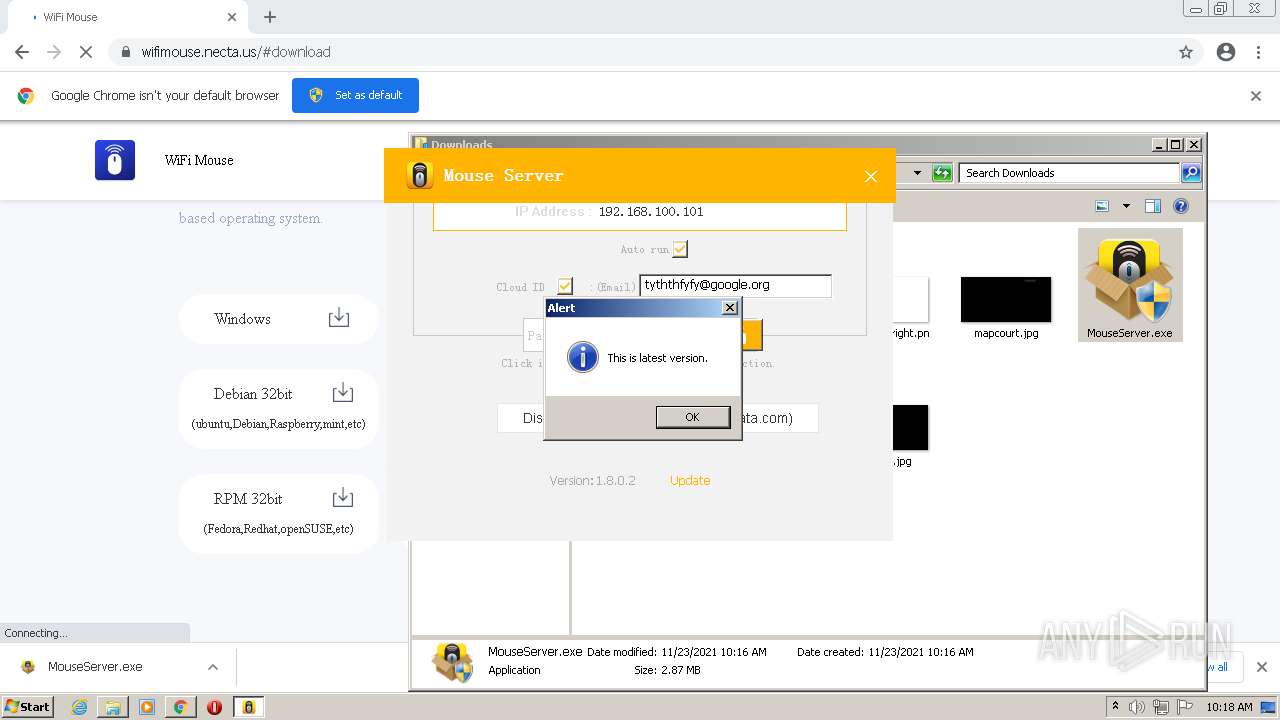Download the Windows version
The width and height of the screenshot is (1280, 720).
279,319
